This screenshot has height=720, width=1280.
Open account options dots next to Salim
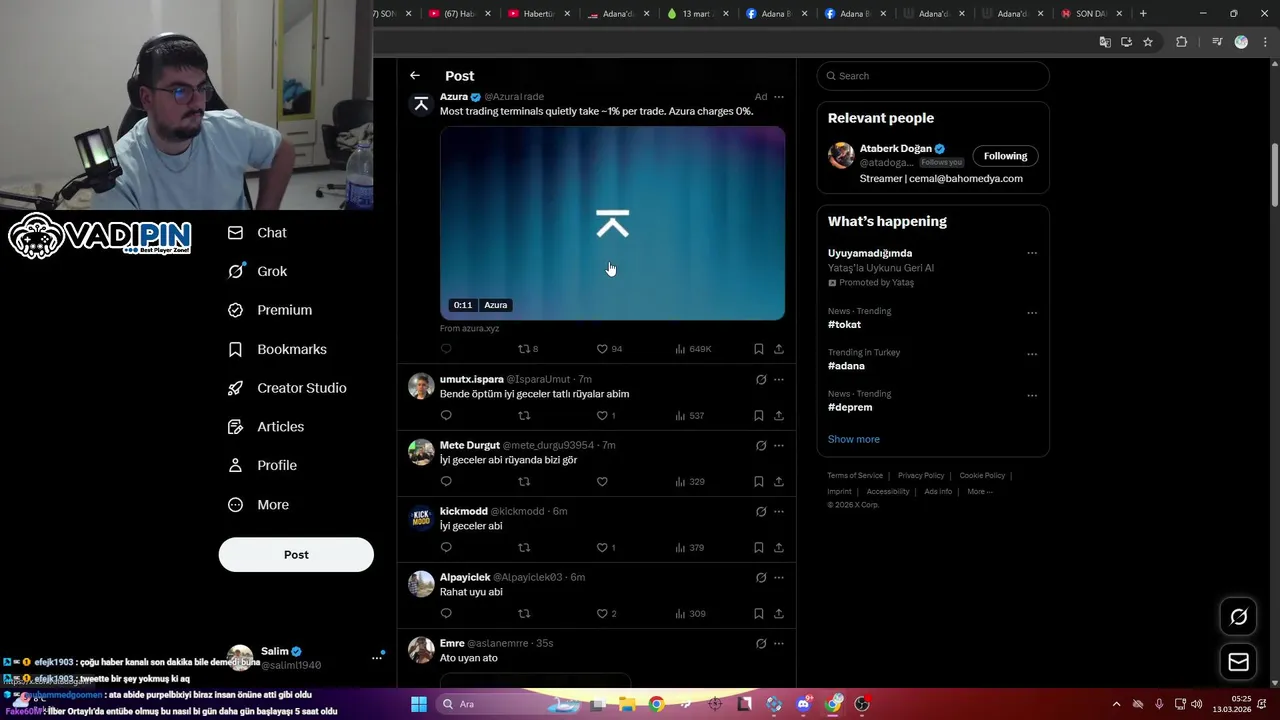click(377, 657)
